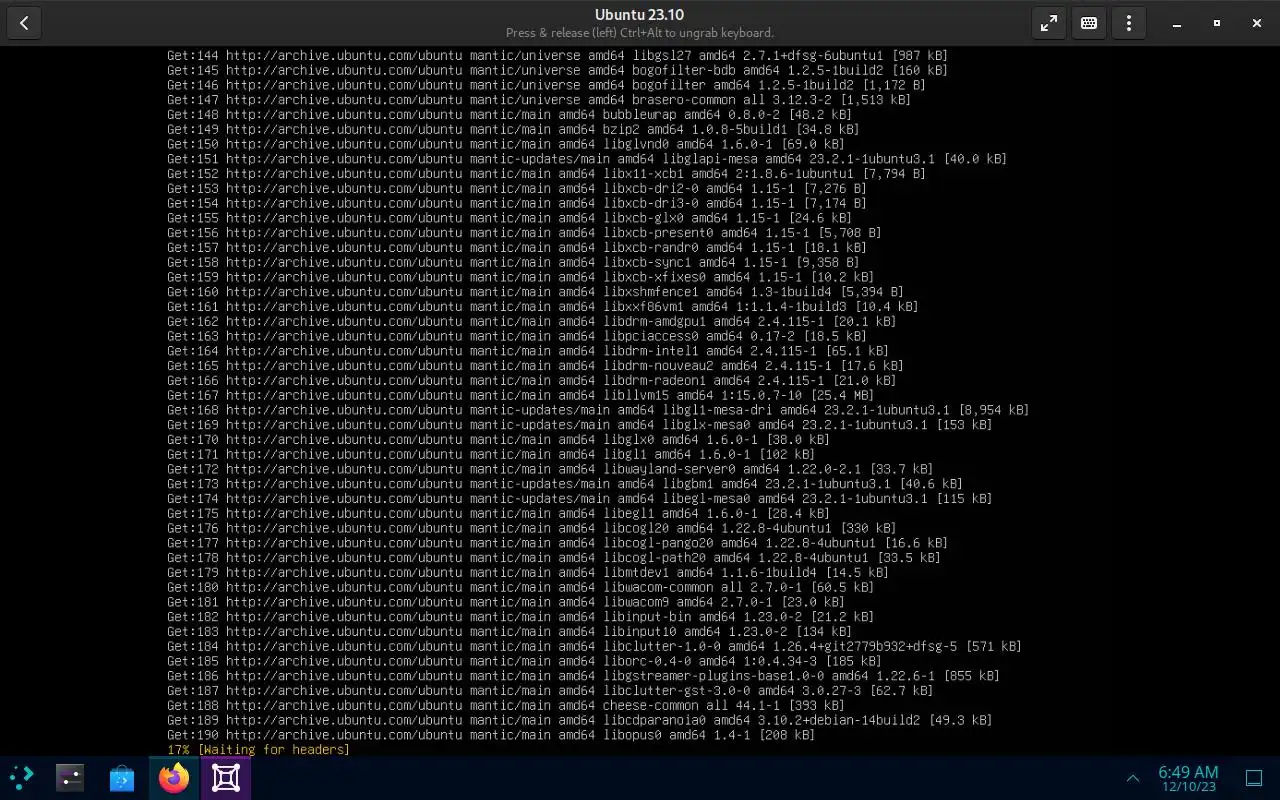The height and width of the screenshot is (800, 1280).
Task: Click the '17% [Waiting for headers]' status line
Action: 258,750
